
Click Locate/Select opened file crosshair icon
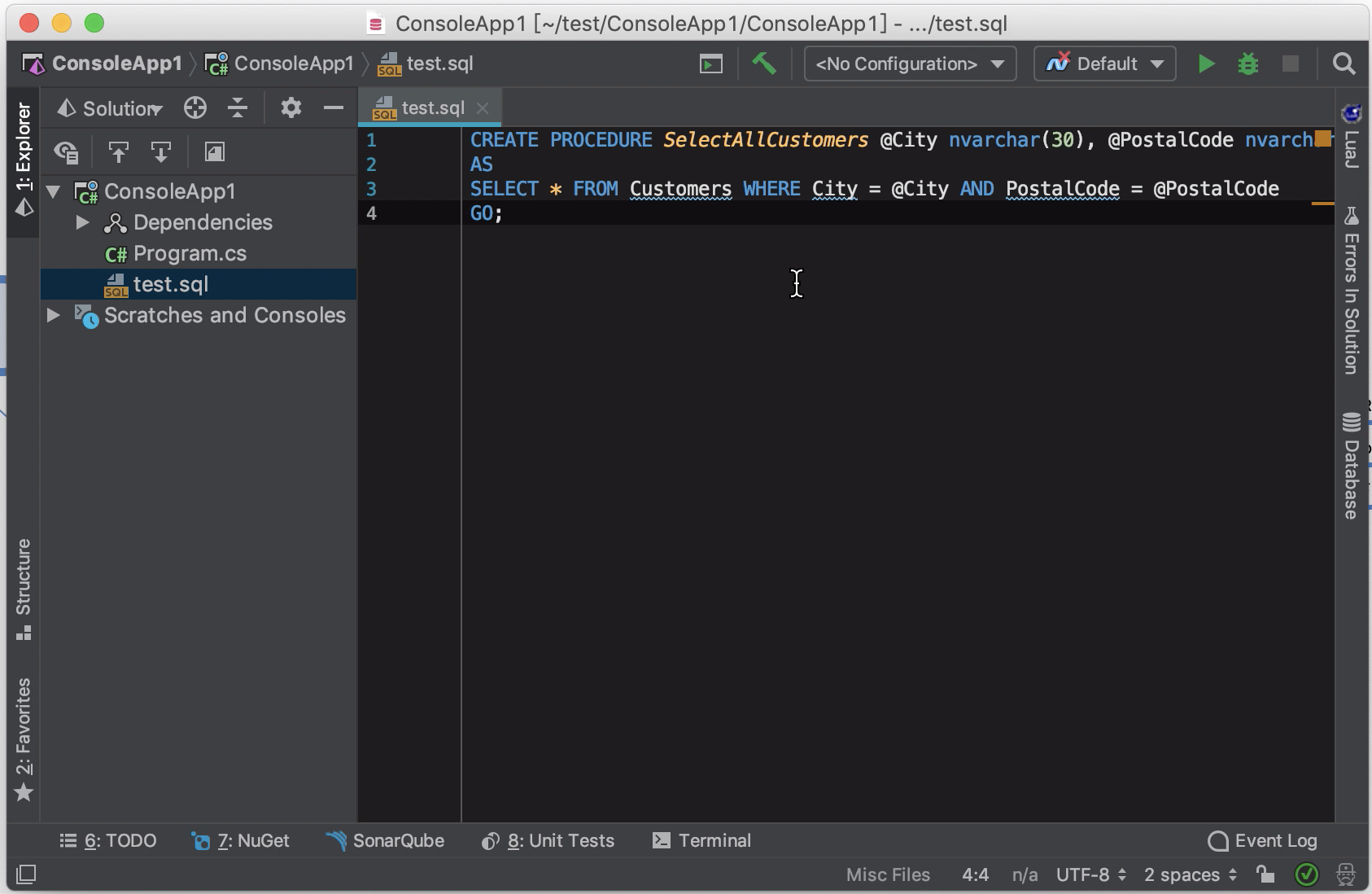pyautogui.click(x=195, y=107)
